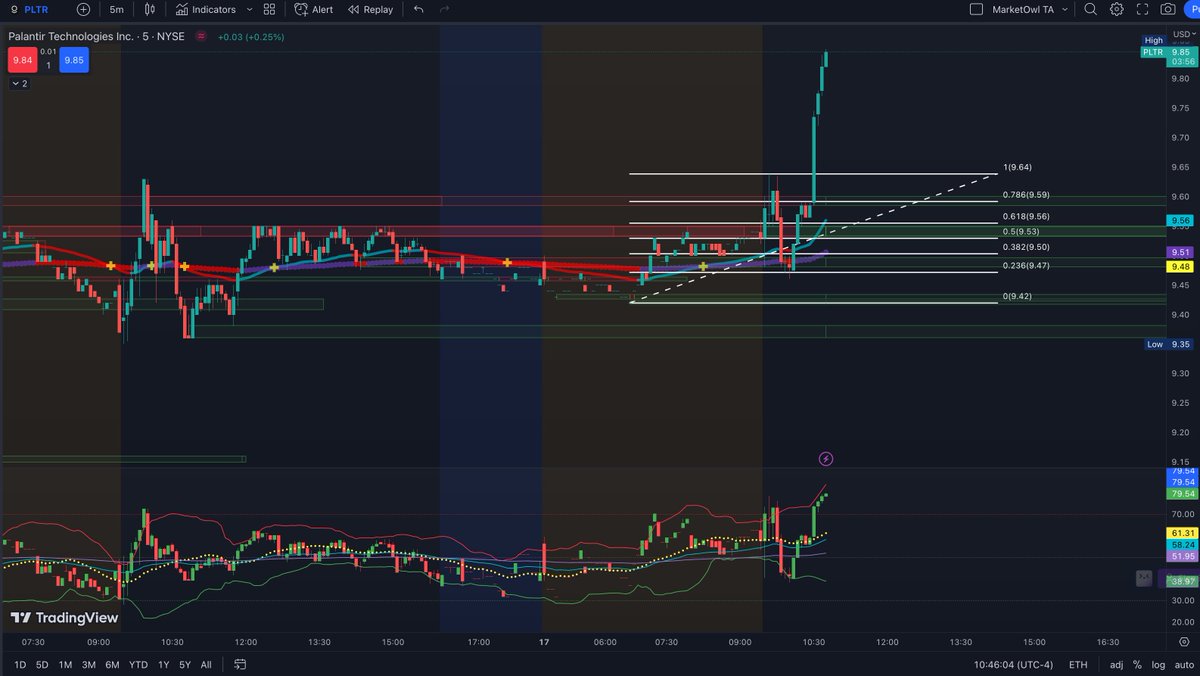Click the yellow 9.48 axis price tag
1200x676 pixels.
coord(1180,267)
